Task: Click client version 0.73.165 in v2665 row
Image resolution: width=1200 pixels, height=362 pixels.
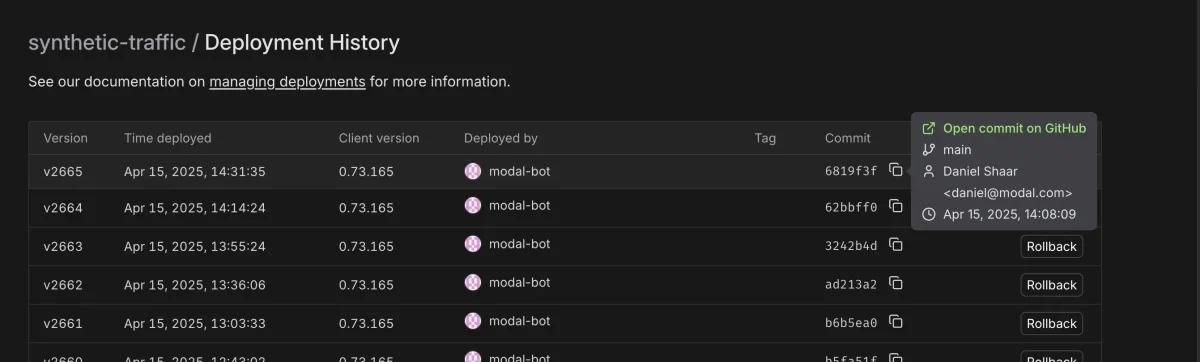Action: pos(366,171)
